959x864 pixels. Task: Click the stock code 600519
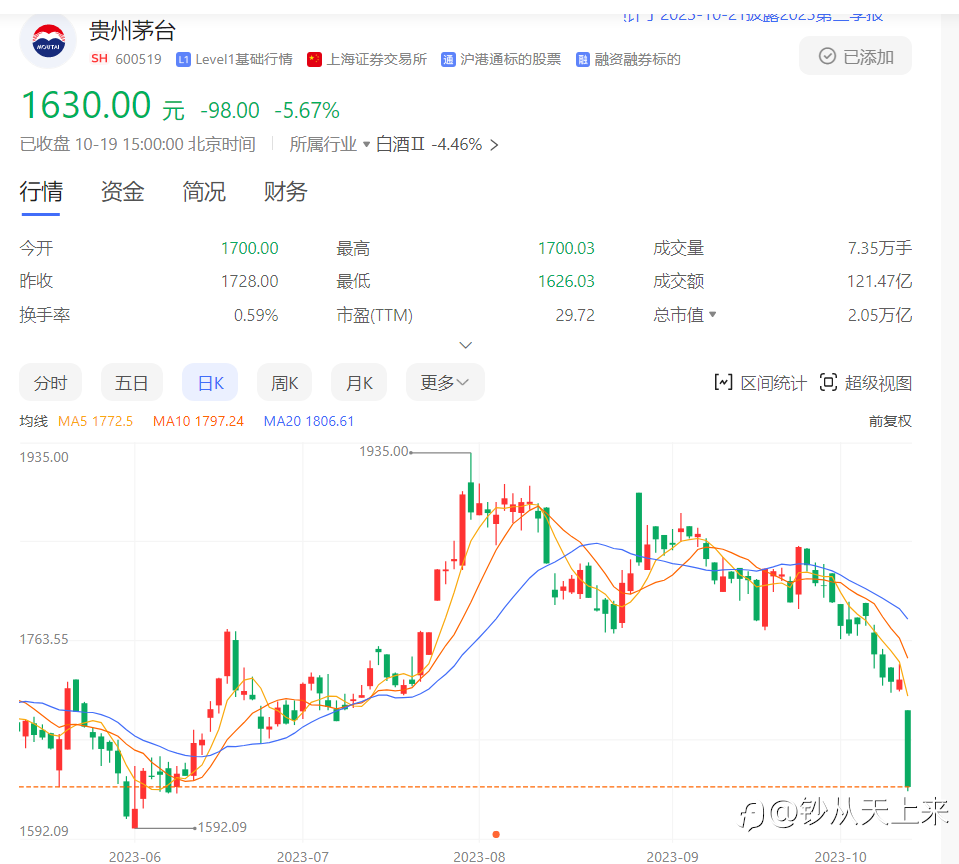(138, 59)
